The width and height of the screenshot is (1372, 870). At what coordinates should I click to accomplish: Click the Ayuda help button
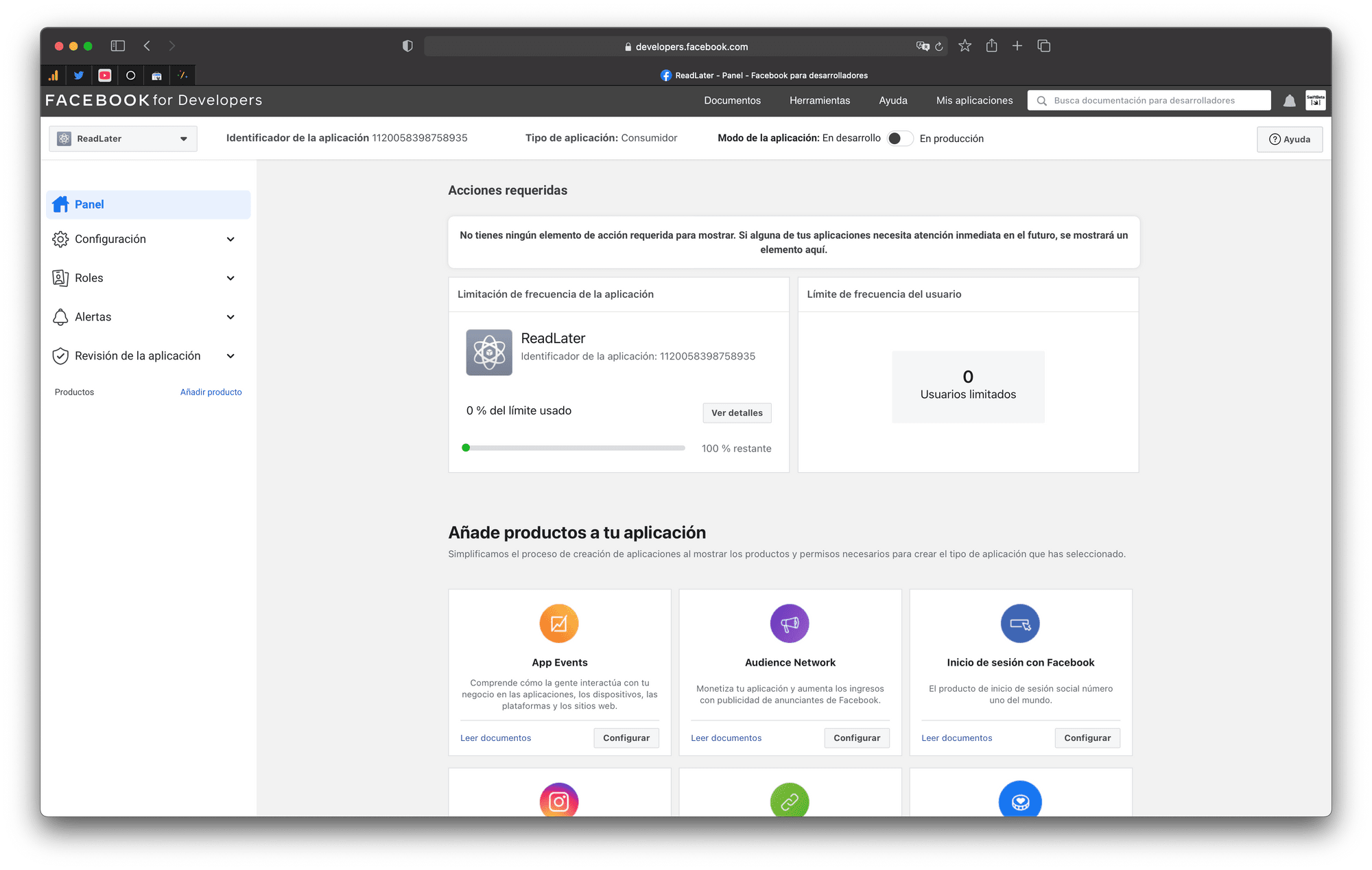coord(1290,139)
